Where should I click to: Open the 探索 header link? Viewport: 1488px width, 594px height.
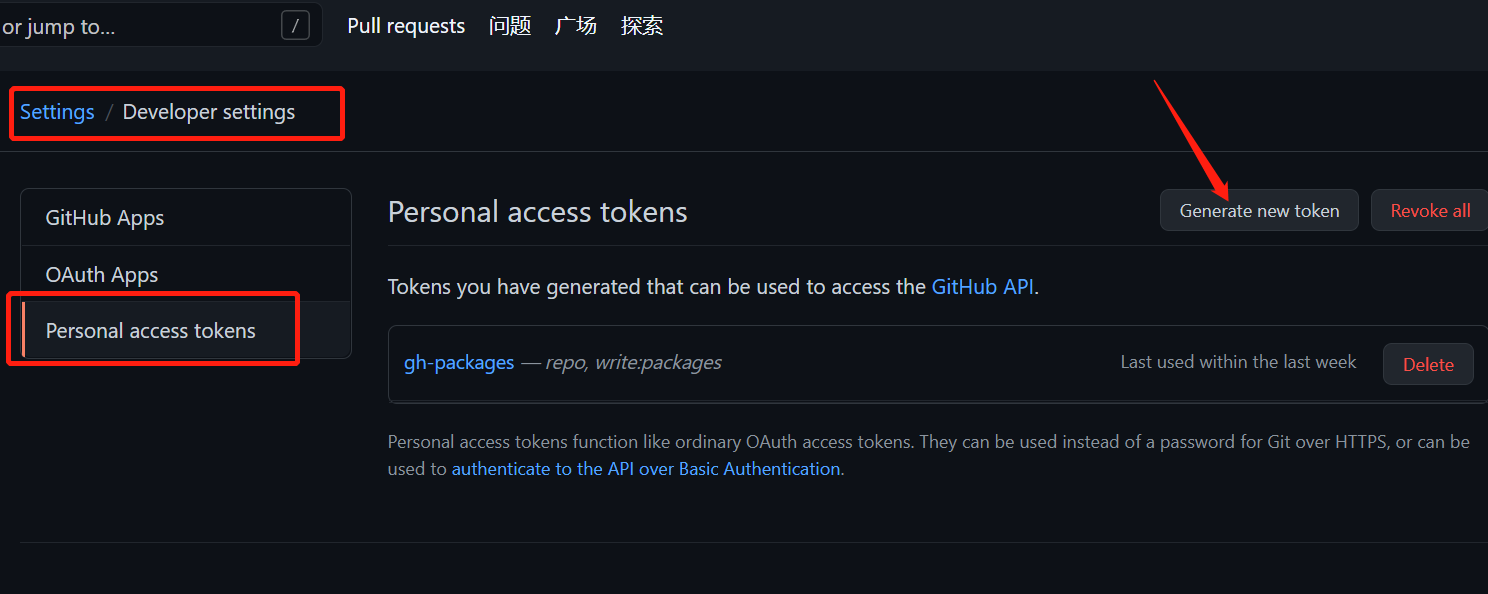pos(642,26)
